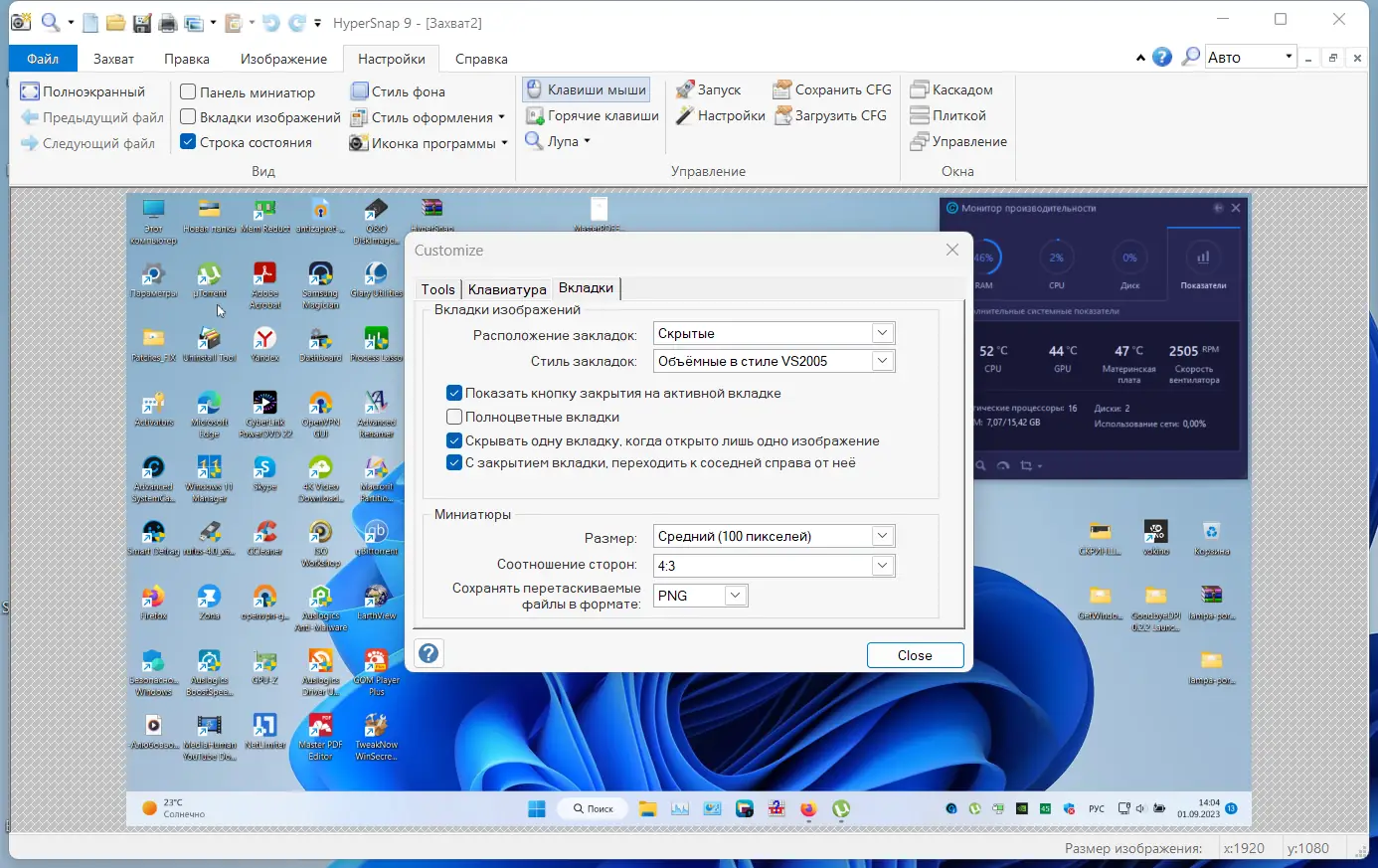The image size is (1378, 868).
Task: Switch to Полноэкранный full-screen view
Action: click(x=83, y=91)
